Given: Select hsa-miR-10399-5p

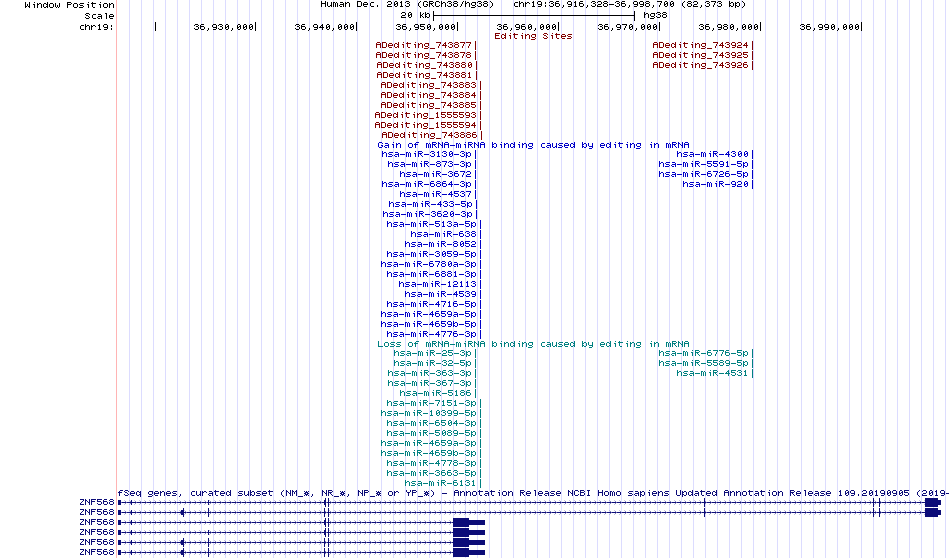Looking at the screenshot, I should click(x=428, y=413).
